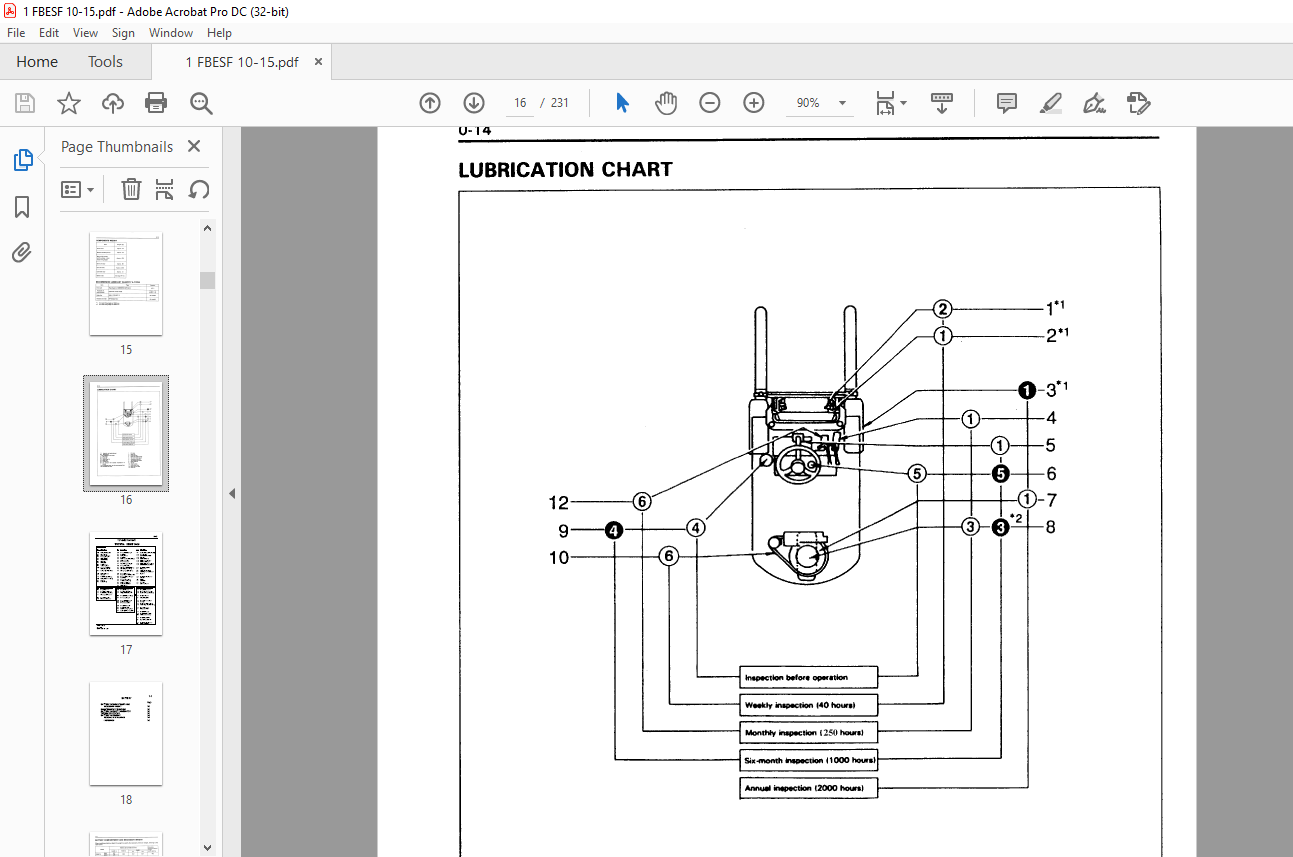
Task: Open the File menu
Action: pos(16,33)
